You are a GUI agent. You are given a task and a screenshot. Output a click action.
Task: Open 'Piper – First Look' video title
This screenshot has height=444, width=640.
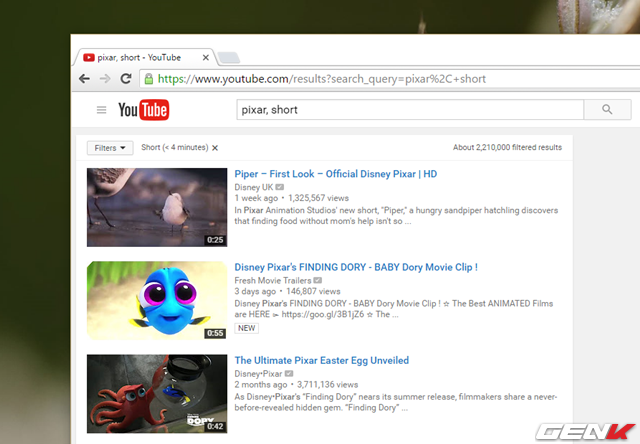[335, 174]
